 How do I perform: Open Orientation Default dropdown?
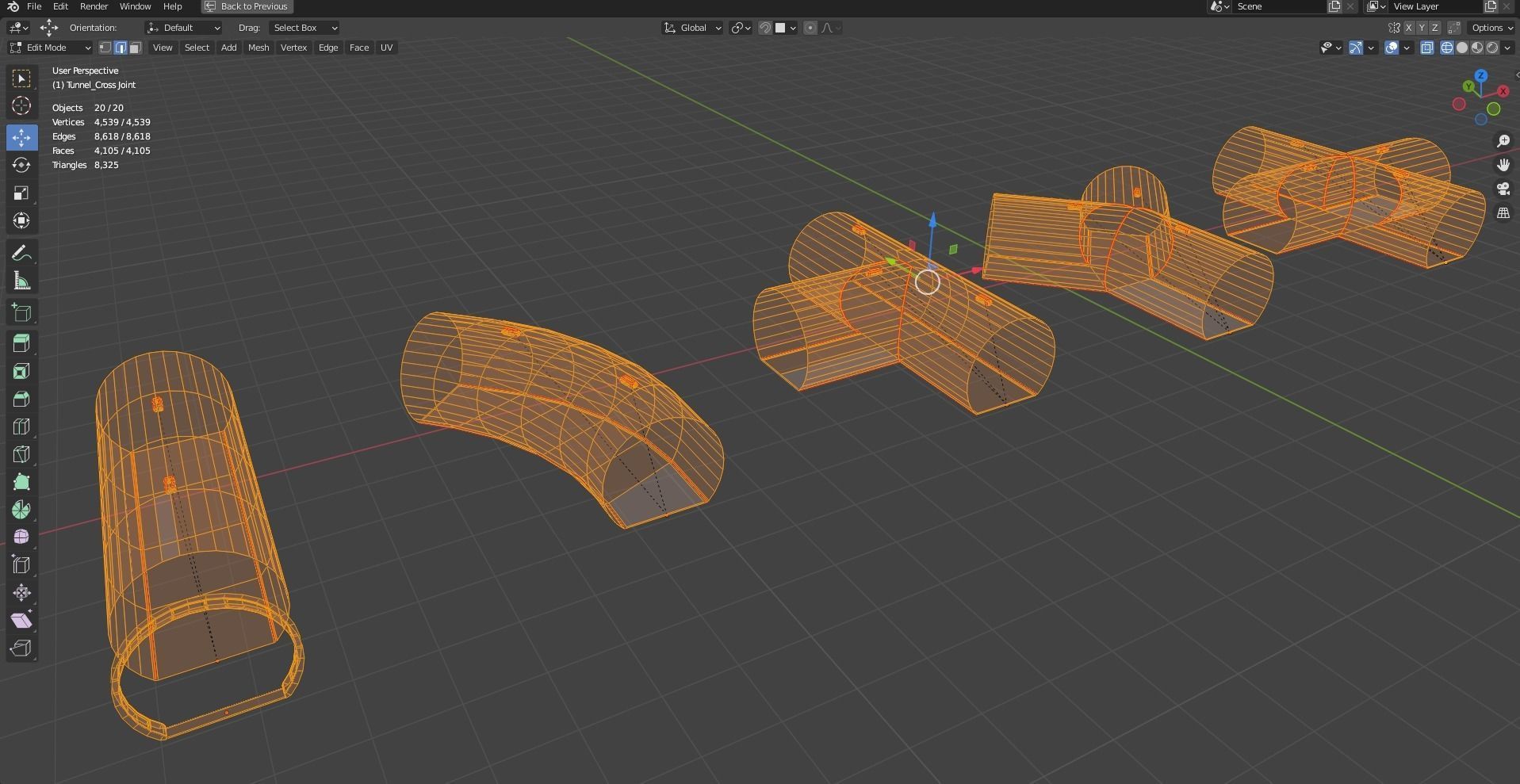pos(184,28)
